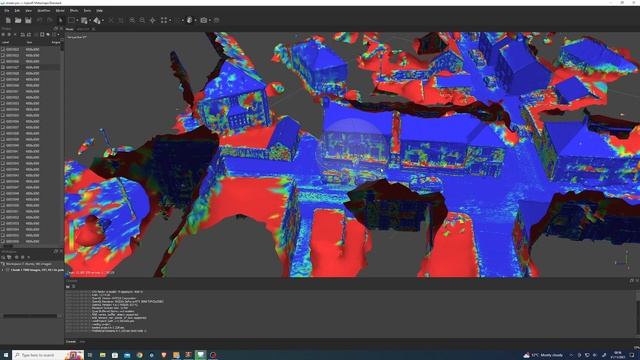Image resolution: width=640 pixels, height=360 pixels.
Task: Open Chrome from the taskbar
Action: [140, 355]
